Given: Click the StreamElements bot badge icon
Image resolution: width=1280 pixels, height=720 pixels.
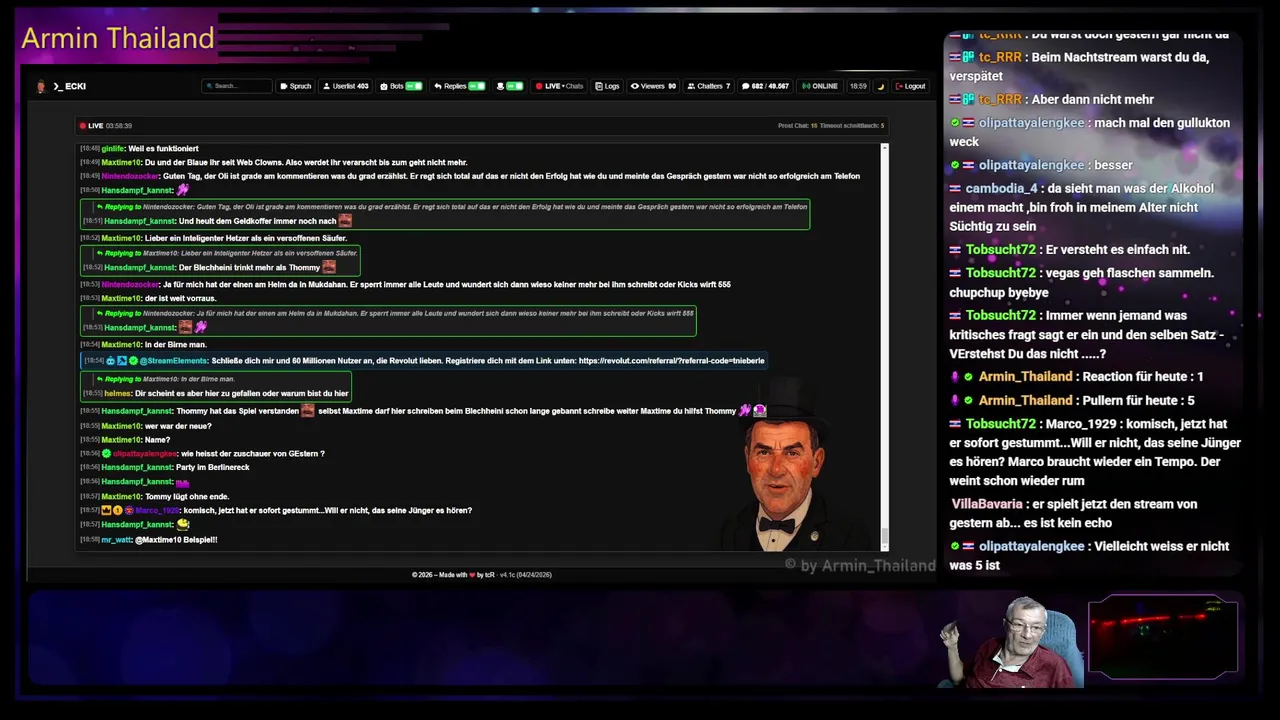Looking at the screenshot, I should pos(111,360).
